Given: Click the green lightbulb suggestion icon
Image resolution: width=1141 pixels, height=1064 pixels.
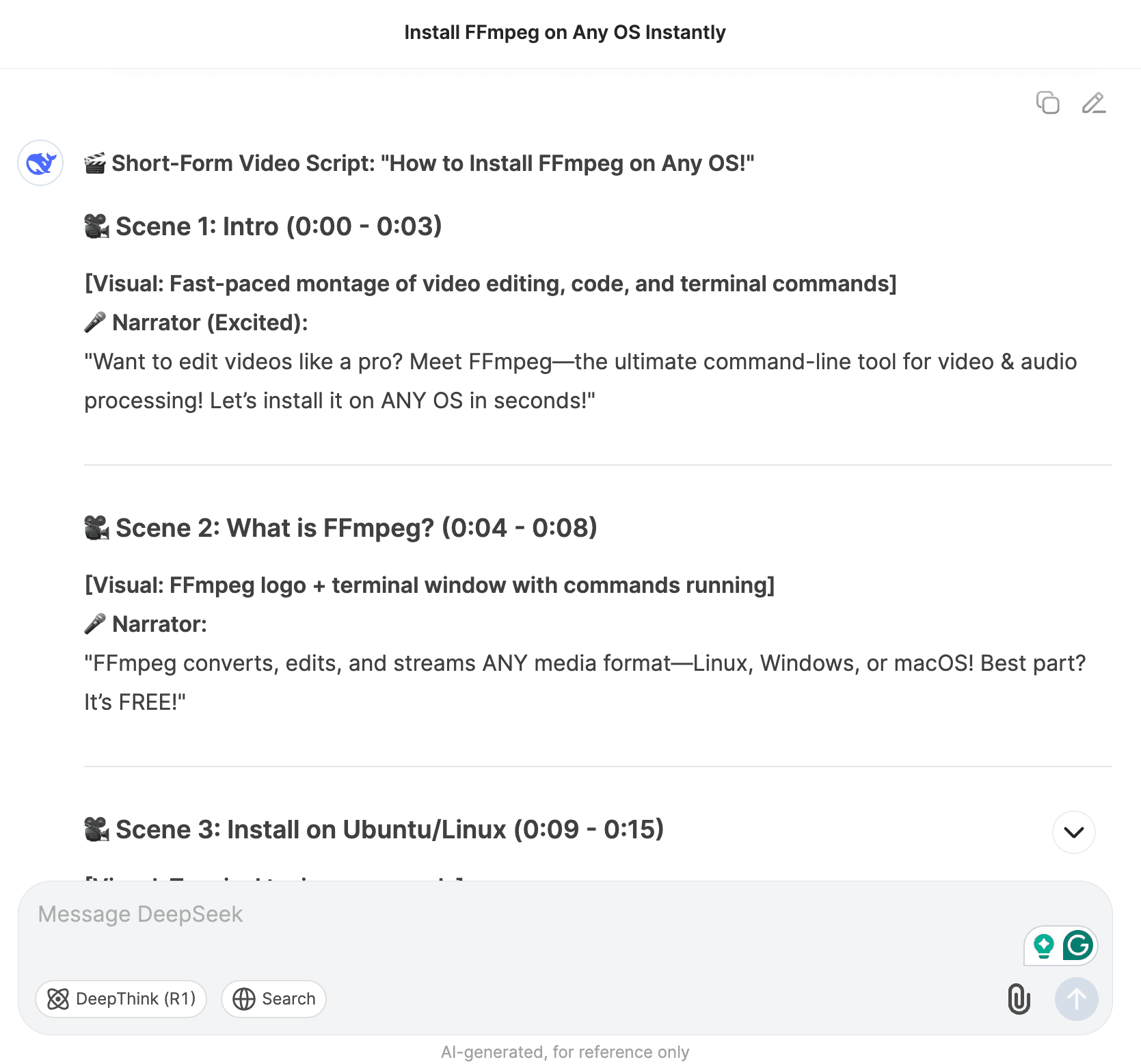Looking at the screenshot, I should 1043,946.
